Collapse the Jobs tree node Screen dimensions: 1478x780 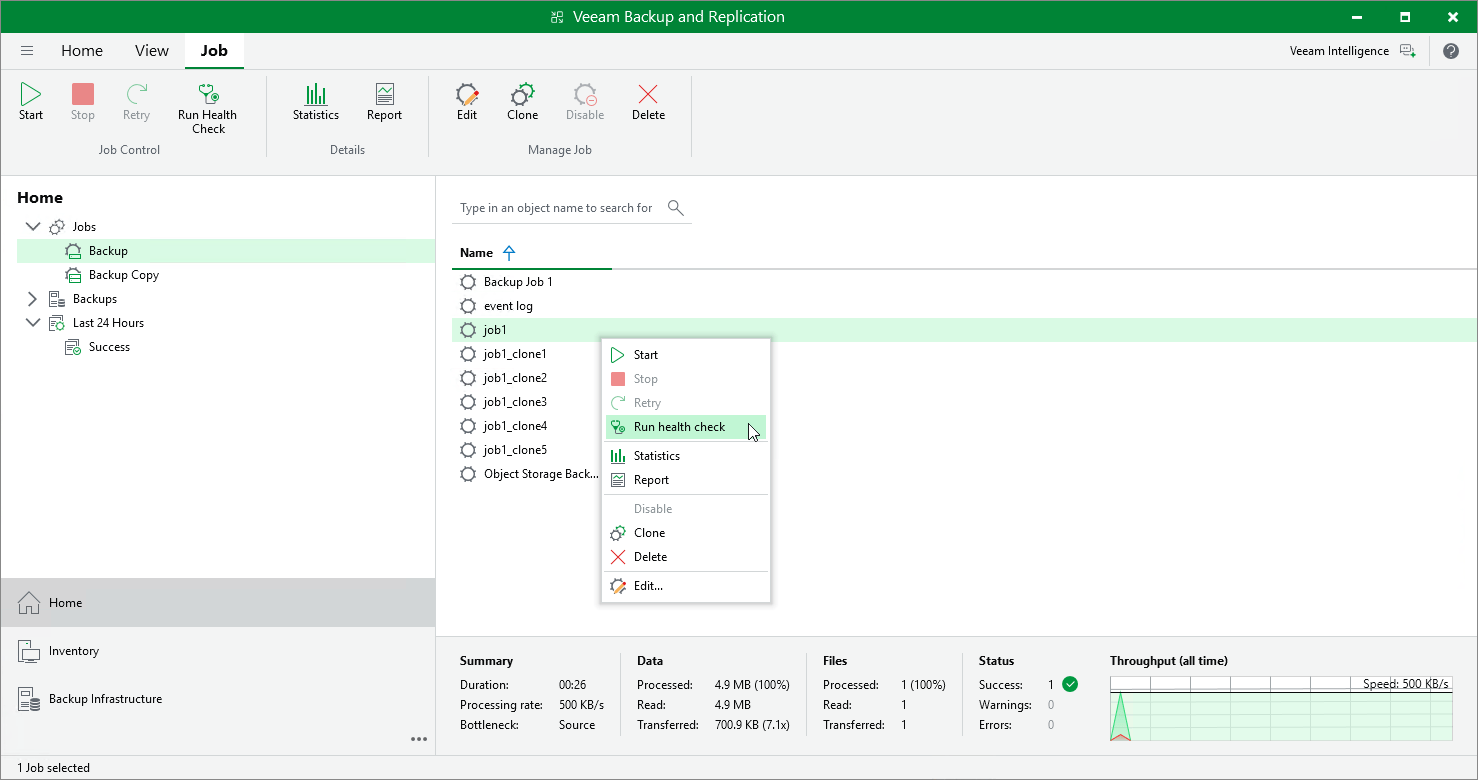coord(33,226)
